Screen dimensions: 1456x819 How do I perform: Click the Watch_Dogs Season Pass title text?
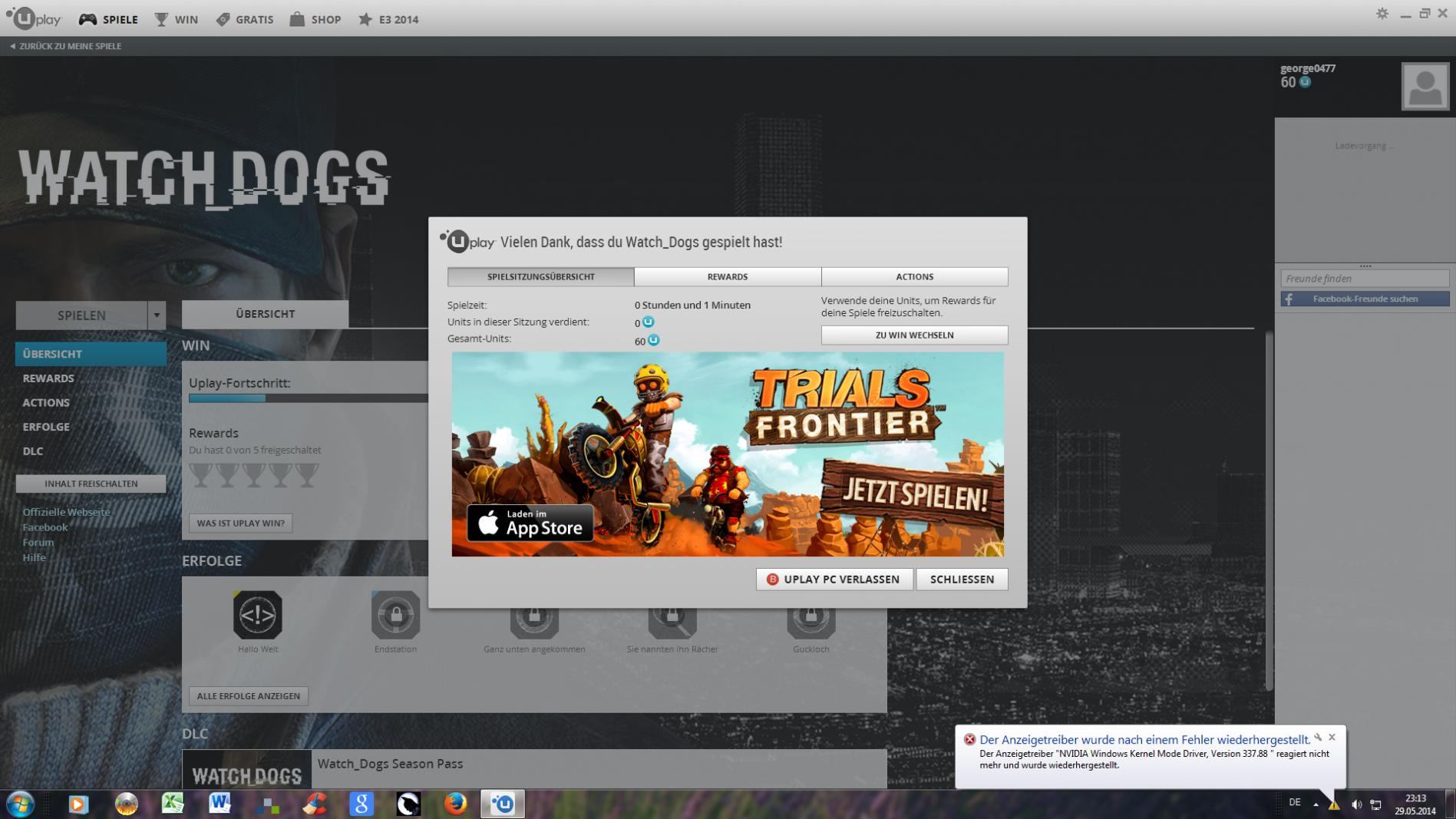tap(390, 764)
